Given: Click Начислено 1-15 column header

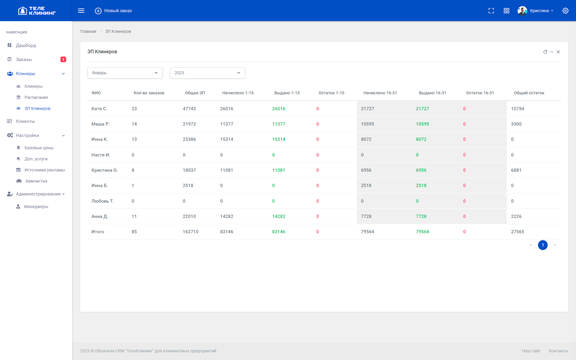Looking at the screenshot, I should (238, 93).
